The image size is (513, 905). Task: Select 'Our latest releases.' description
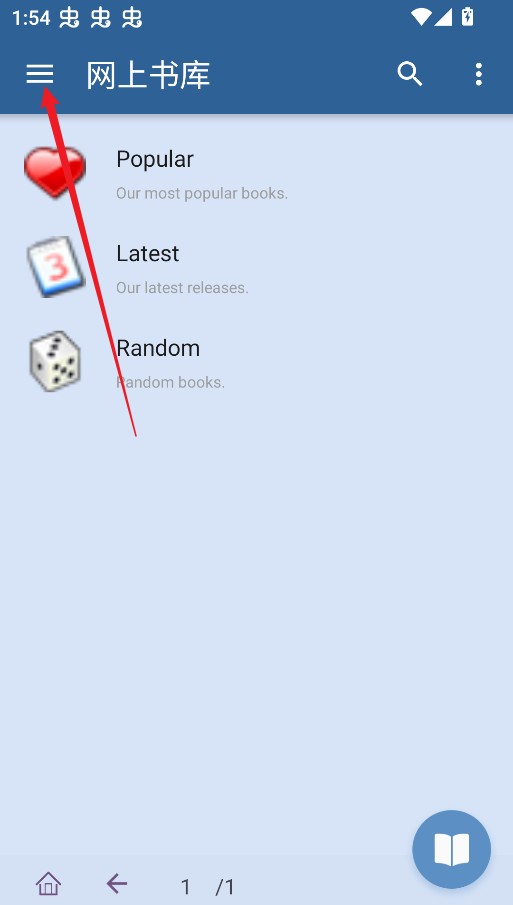pos(182,287)
